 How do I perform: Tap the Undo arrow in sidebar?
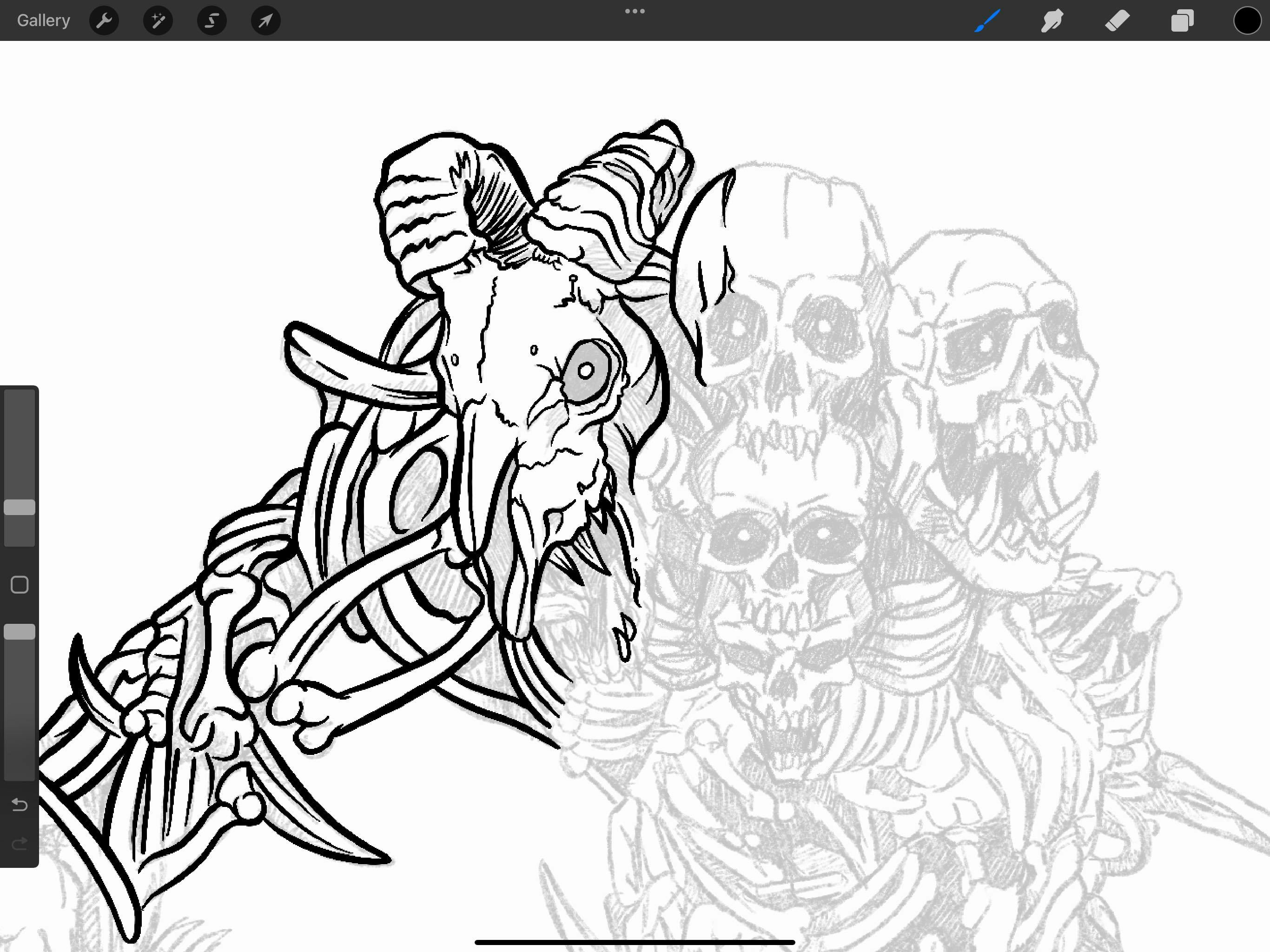pos(20,805)
